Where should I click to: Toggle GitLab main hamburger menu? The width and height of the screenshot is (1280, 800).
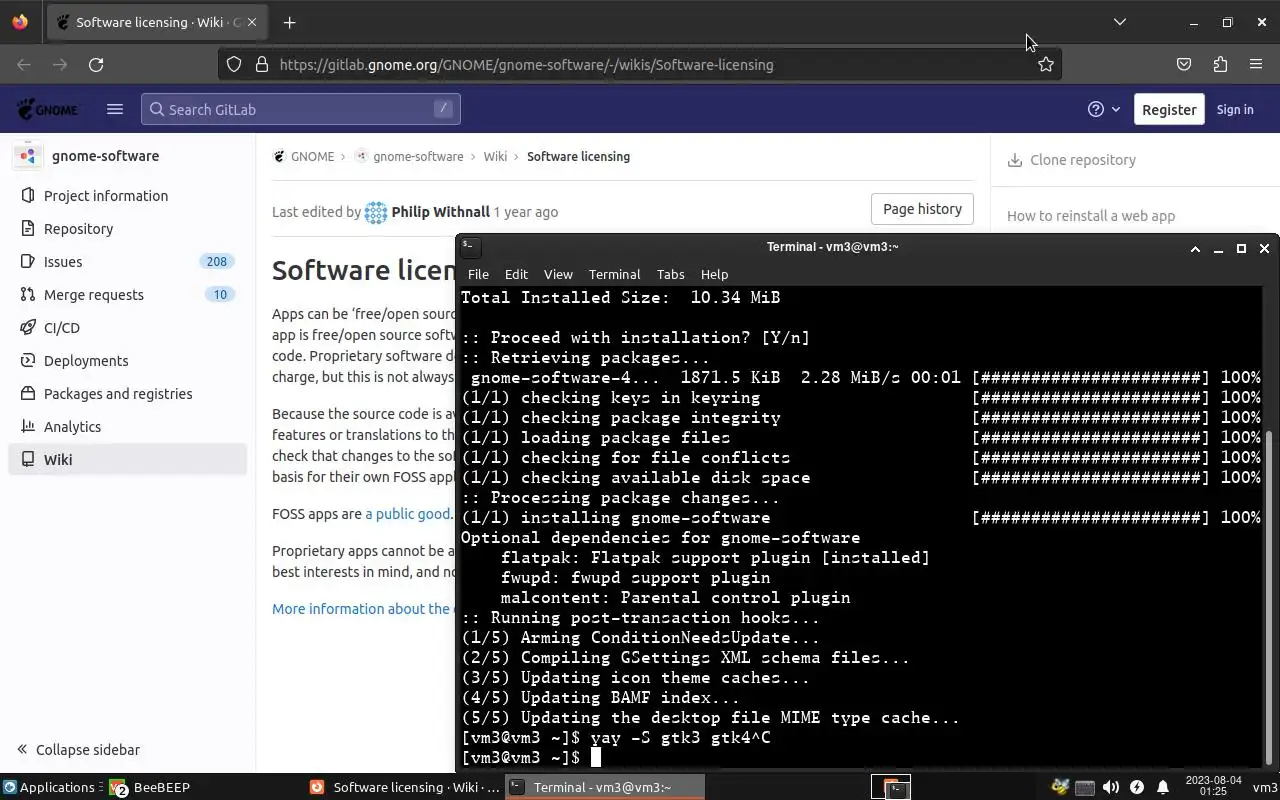pos(115,109)
